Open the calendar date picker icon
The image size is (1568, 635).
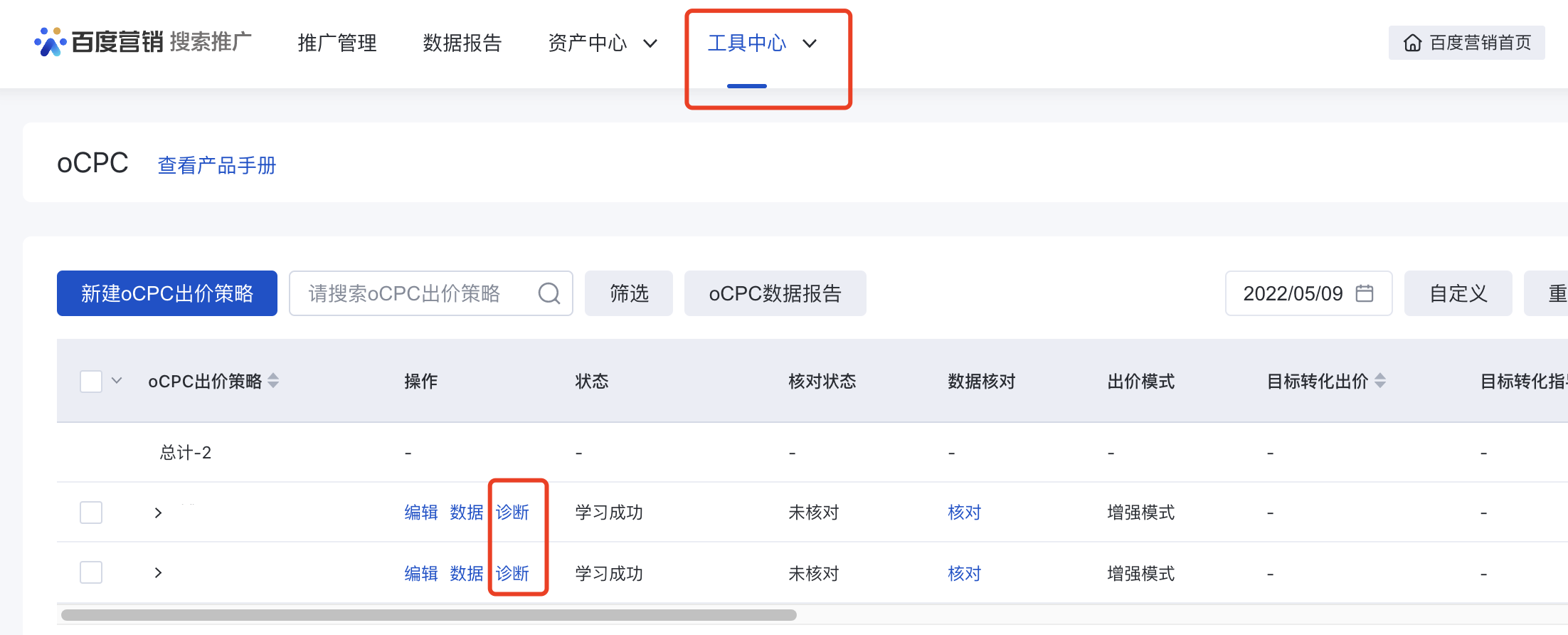pyautogui.click(x=1364, y=293)
